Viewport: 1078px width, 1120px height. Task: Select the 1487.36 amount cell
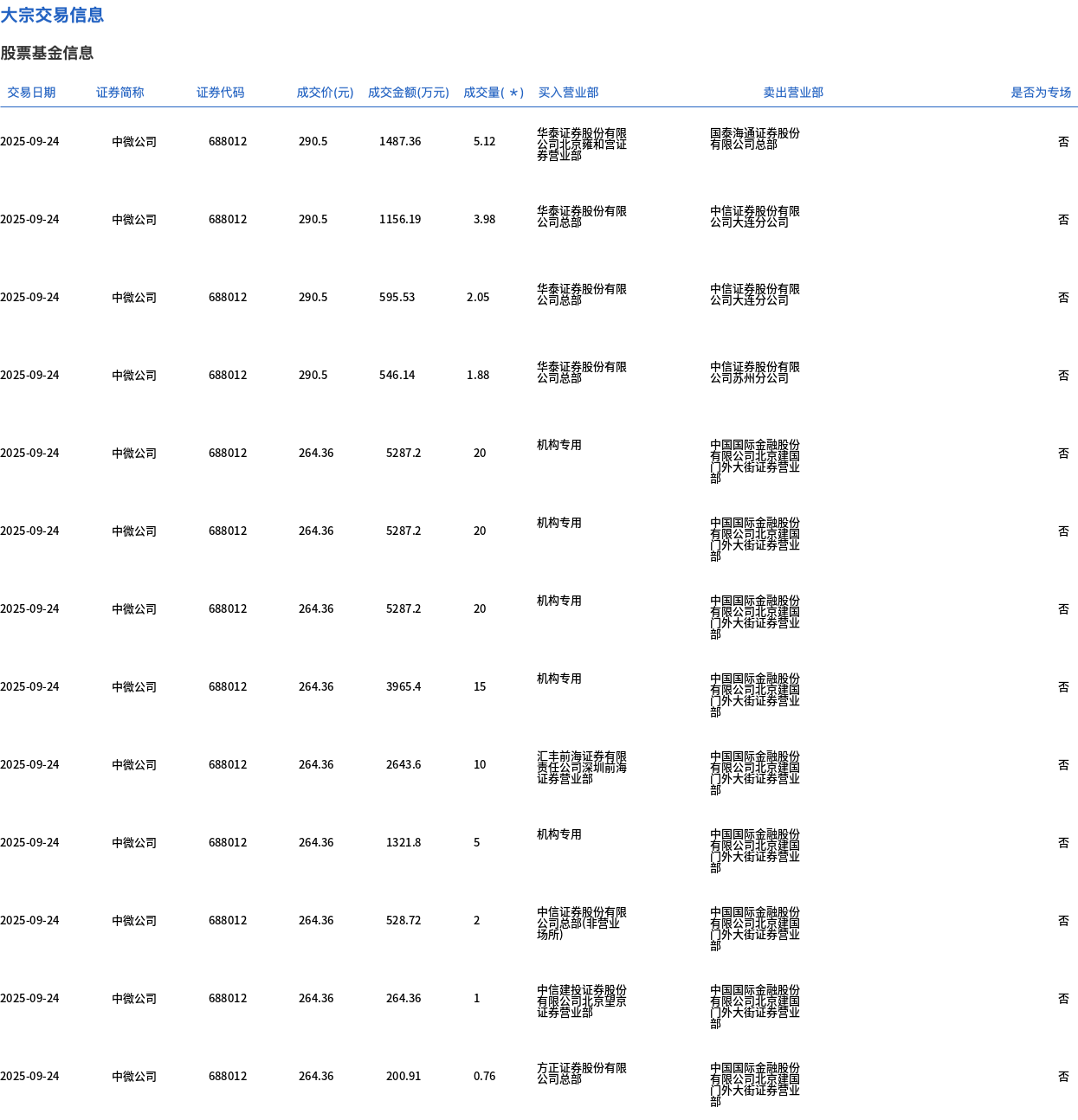pyautogui.click(x=400, y=141)
